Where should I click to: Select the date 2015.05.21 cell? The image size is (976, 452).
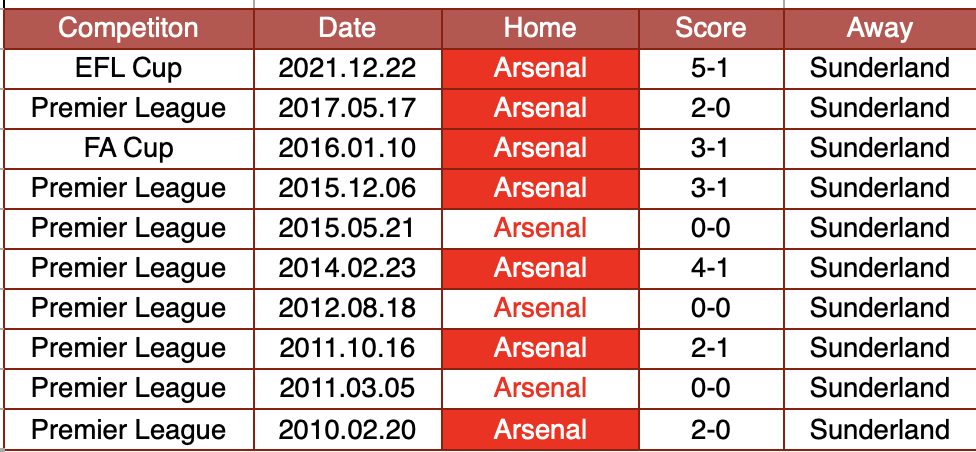pos(347,228)
